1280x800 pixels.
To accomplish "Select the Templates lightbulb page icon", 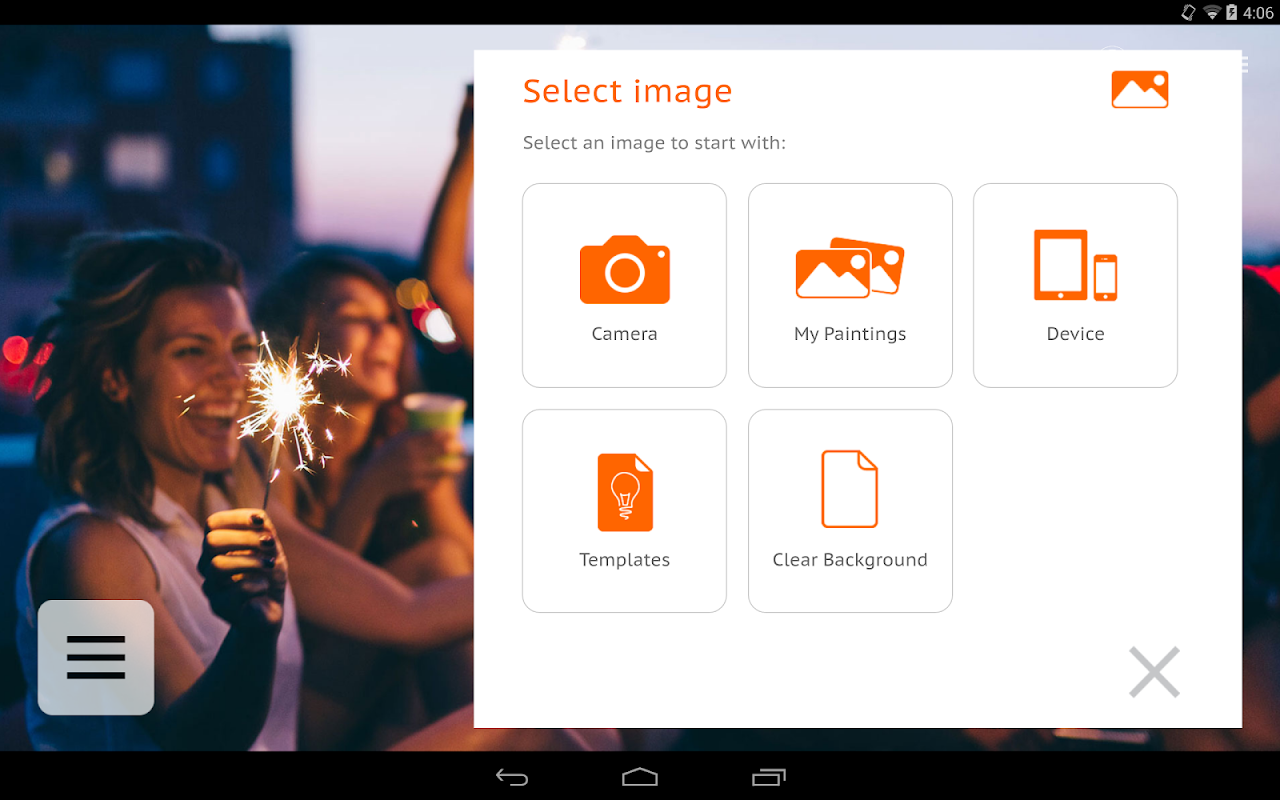I will coord(625,492).
